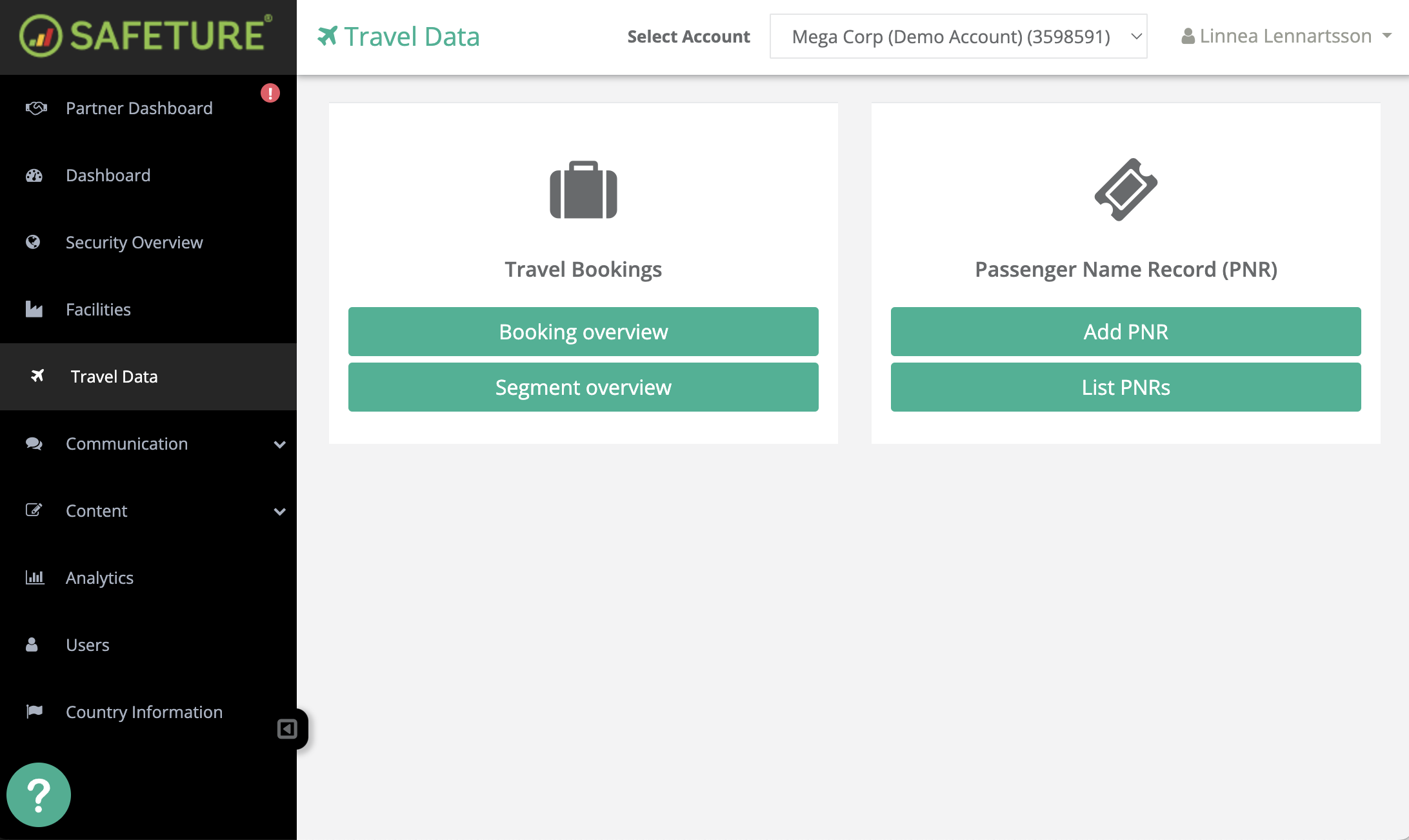Open the Booking overview
The height and width of the screenshot is (840, 1409).
click(583, 331)
